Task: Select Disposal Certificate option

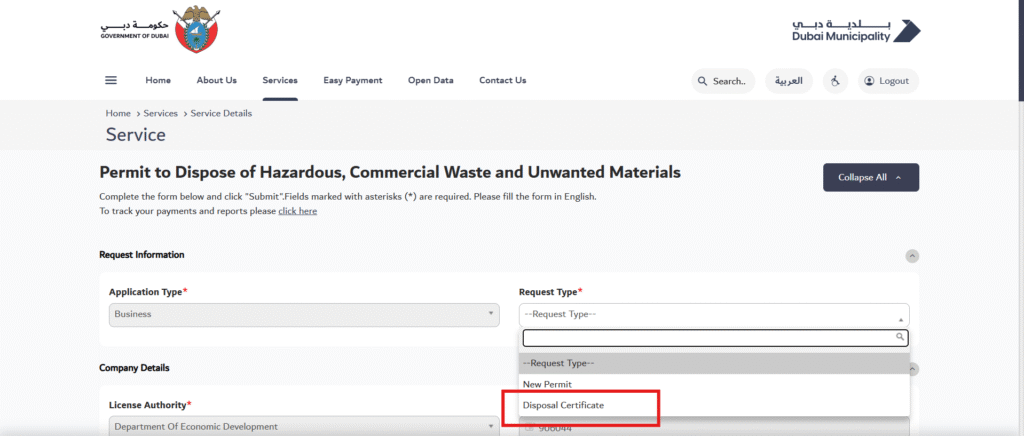Action: coord(563,405)
